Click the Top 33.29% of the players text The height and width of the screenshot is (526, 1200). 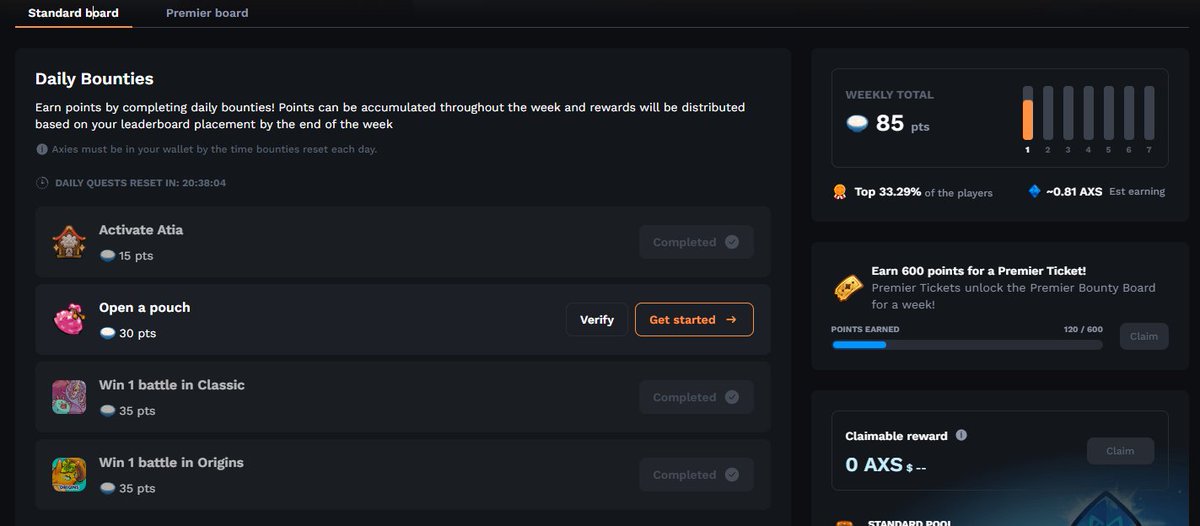(x=924, y=192)
